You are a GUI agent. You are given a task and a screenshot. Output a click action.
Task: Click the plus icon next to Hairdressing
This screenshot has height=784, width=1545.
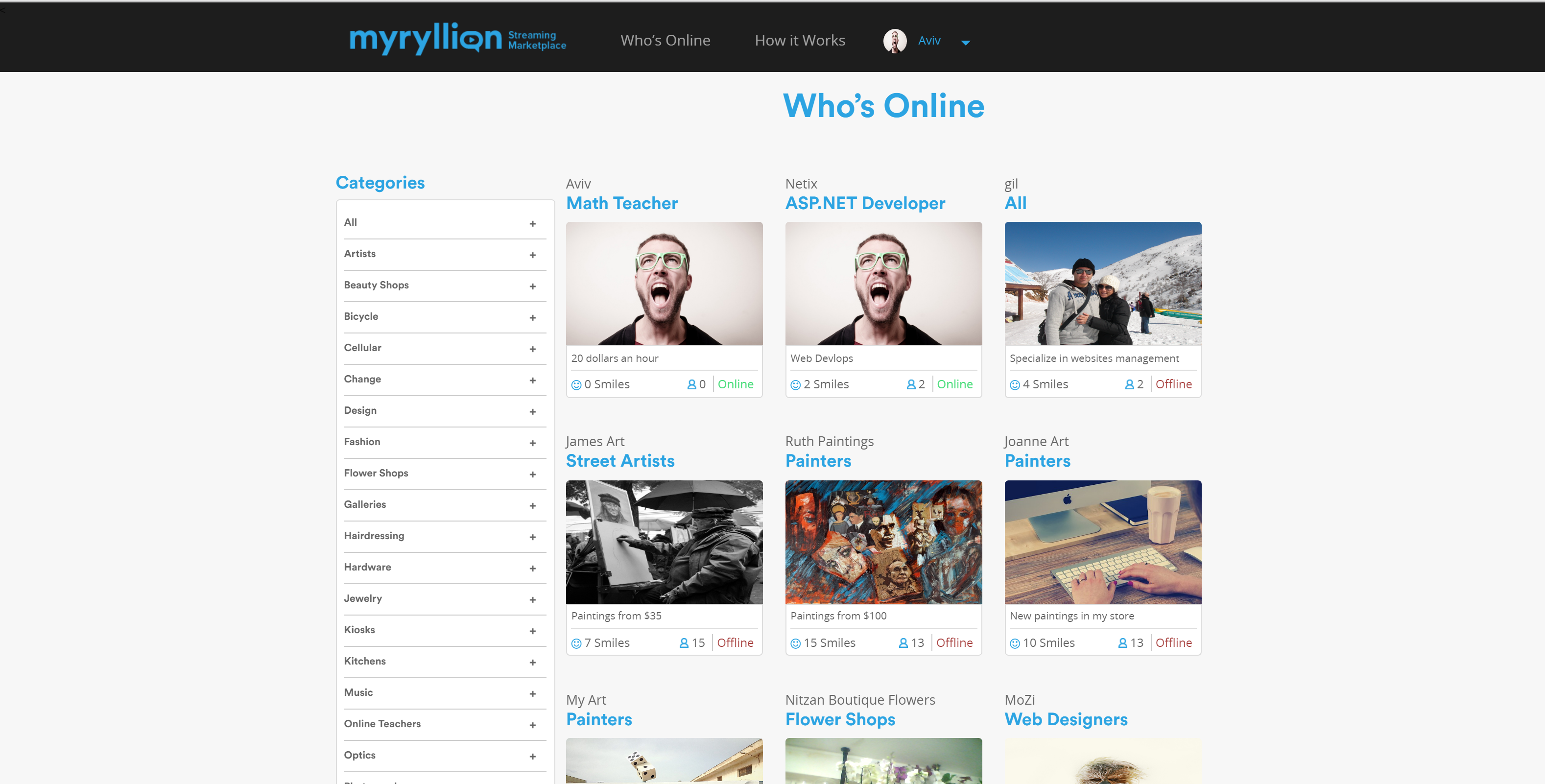(x=533, y=537)
